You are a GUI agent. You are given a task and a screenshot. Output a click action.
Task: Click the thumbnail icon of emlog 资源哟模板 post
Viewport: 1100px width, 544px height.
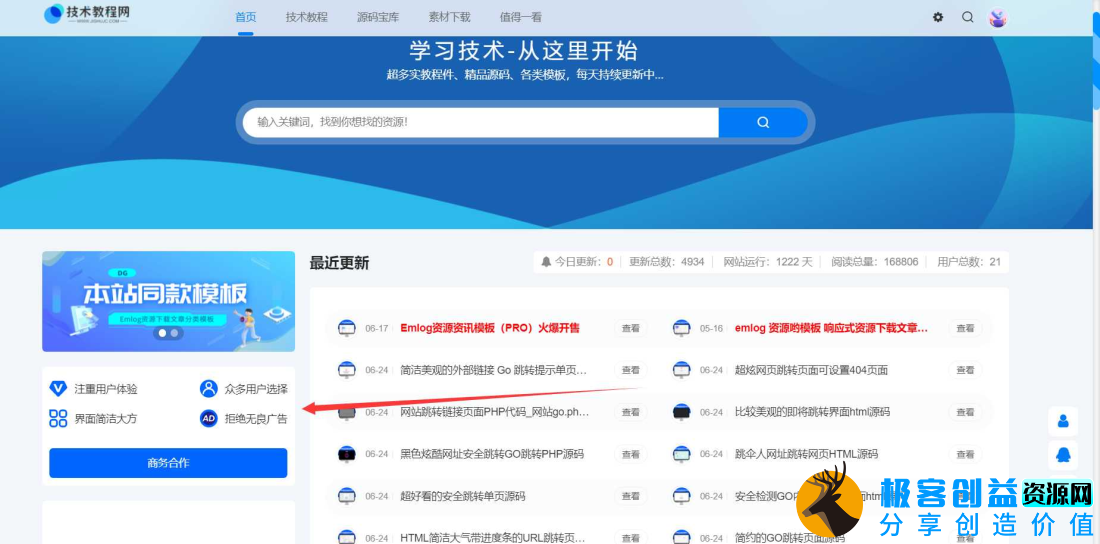click(x=681, y=328)
